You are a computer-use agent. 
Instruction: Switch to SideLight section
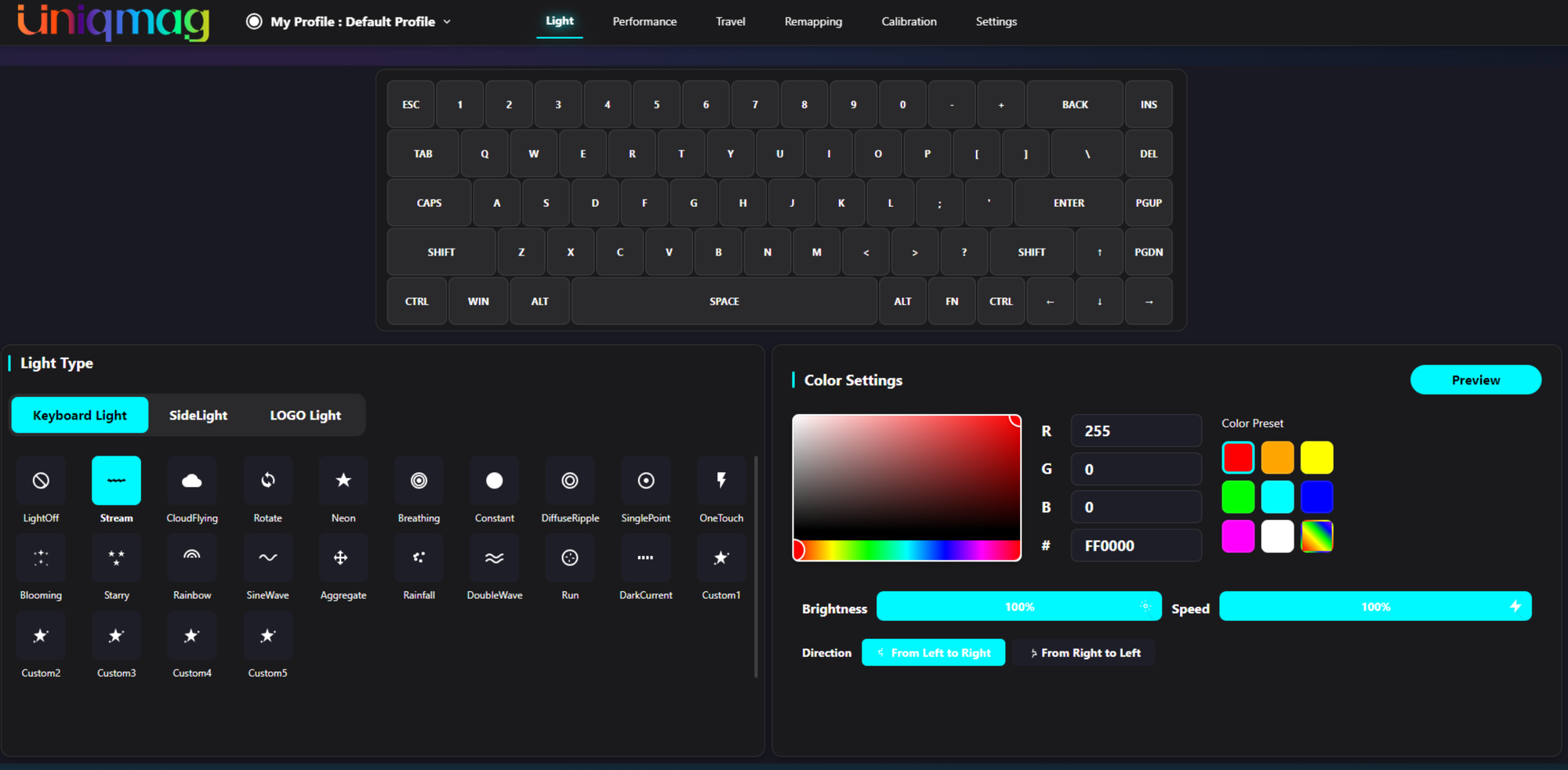[x=198, y=415]
